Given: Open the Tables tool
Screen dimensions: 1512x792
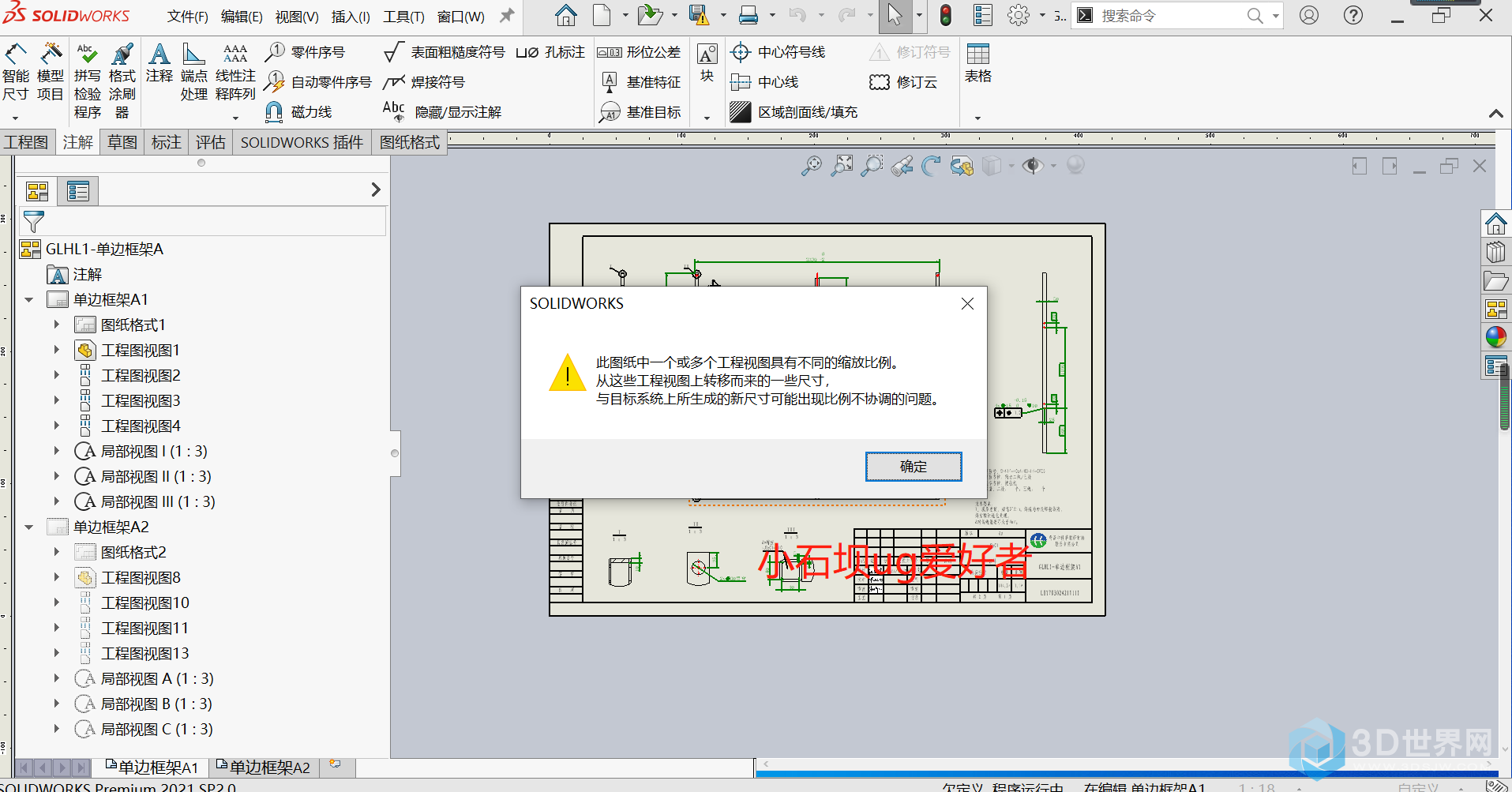Looking at the screenshot, I should (x=977, y=63).
